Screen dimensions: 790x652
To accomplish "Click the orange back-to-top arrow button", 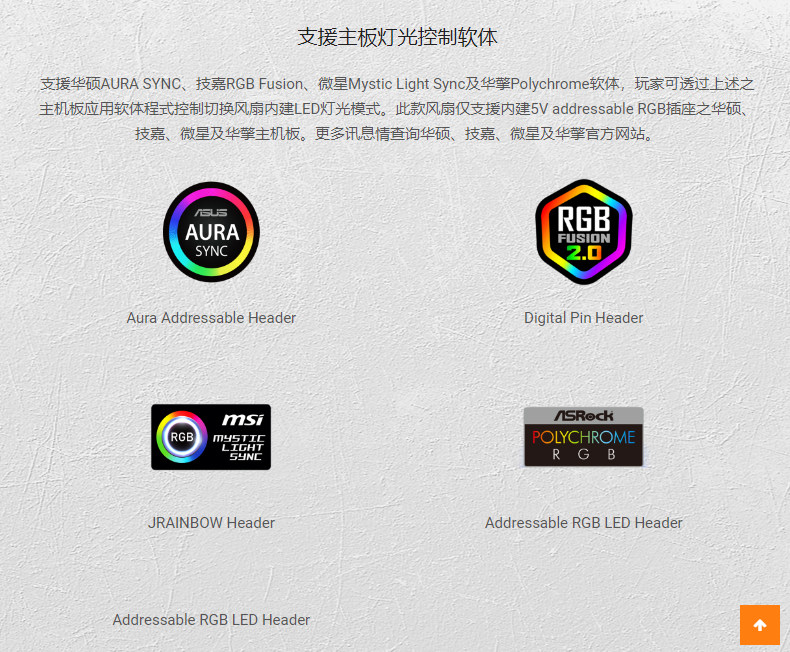I will 760,625.
